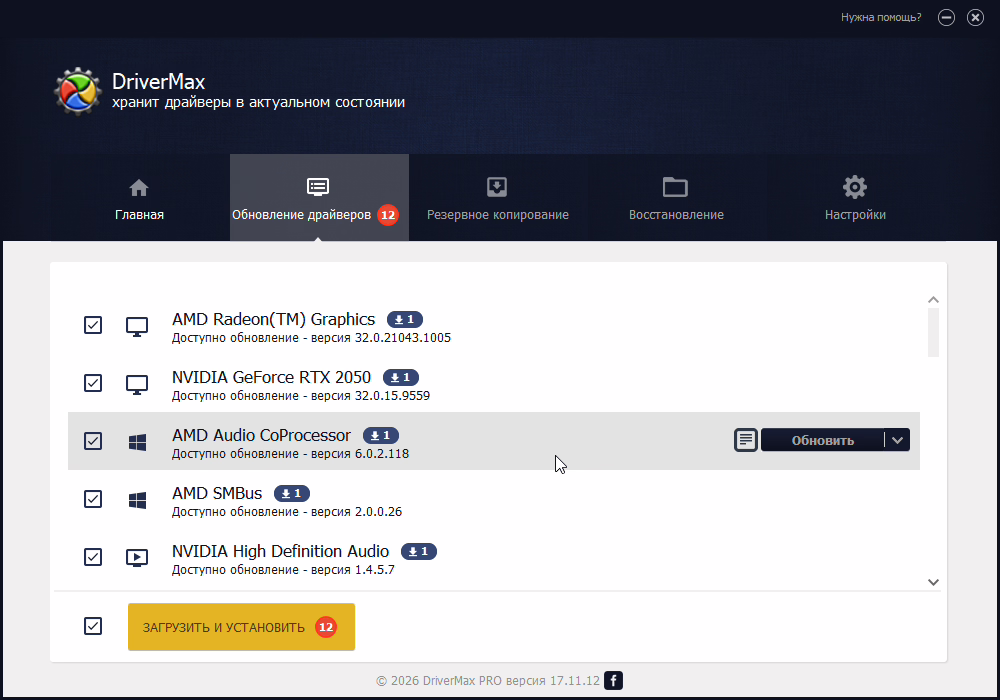This screenshot has height=700, width=1000.
Task: Toggle the AMD SMBus checkbox
Action: (x=93, y=498)
